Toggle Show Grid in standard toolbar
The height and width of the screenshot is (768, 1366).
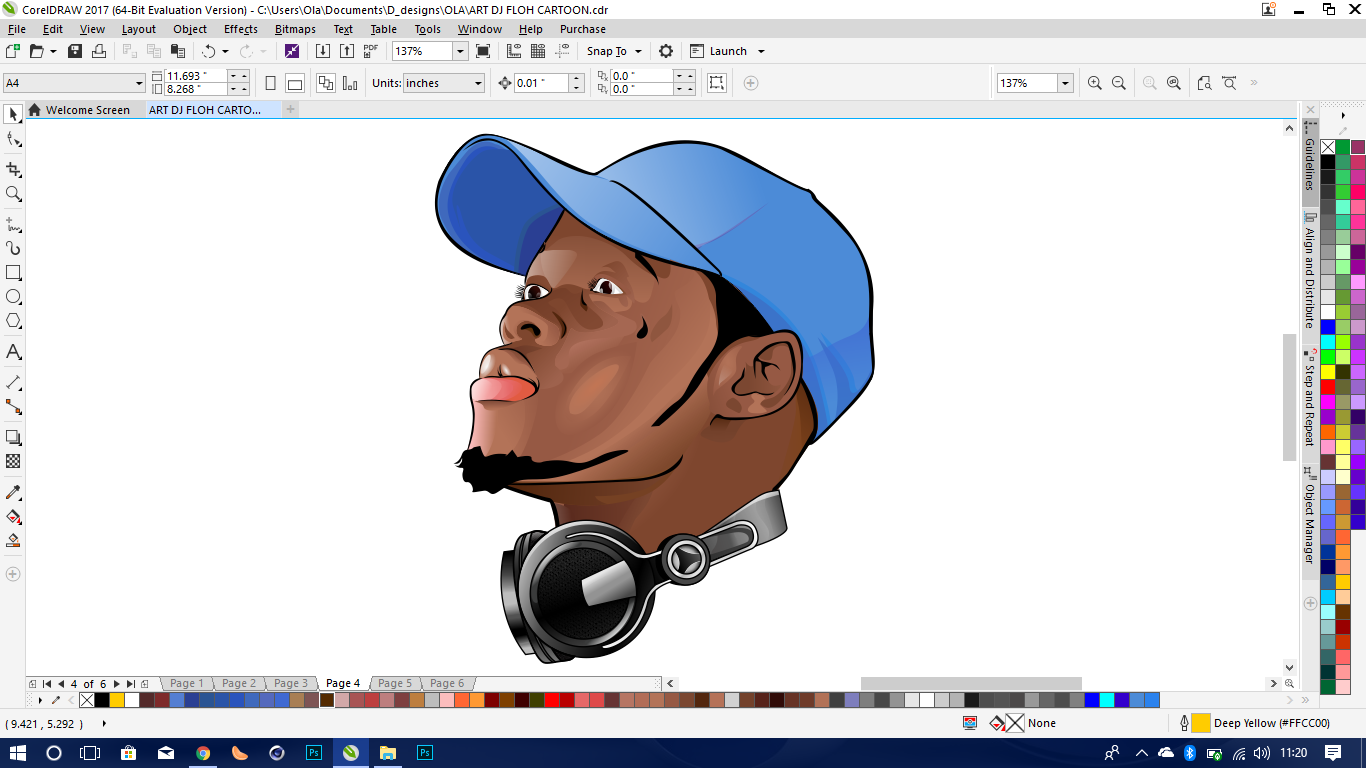[x=538, y=51]
